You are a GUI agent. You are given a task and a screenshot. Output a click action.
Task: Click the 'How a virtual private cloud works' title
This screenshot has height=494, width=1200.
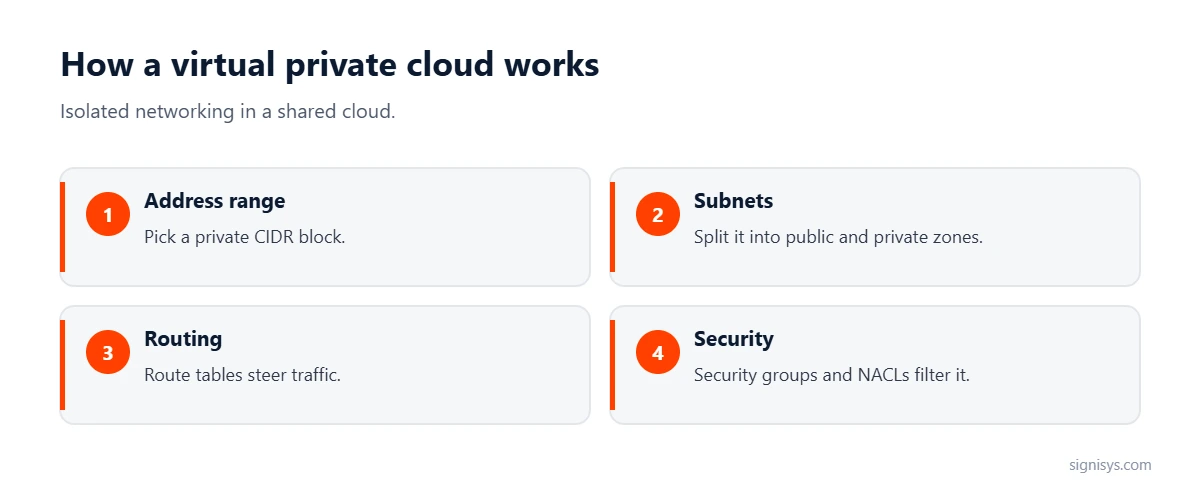pyautogui.click(x=330, y=64)
